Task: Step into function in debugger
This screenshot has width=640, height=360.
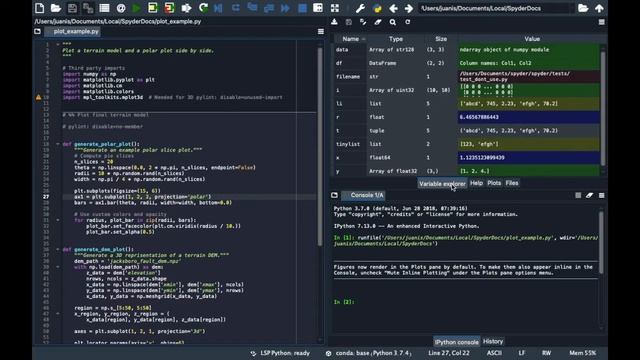Action: coord(252,8)
